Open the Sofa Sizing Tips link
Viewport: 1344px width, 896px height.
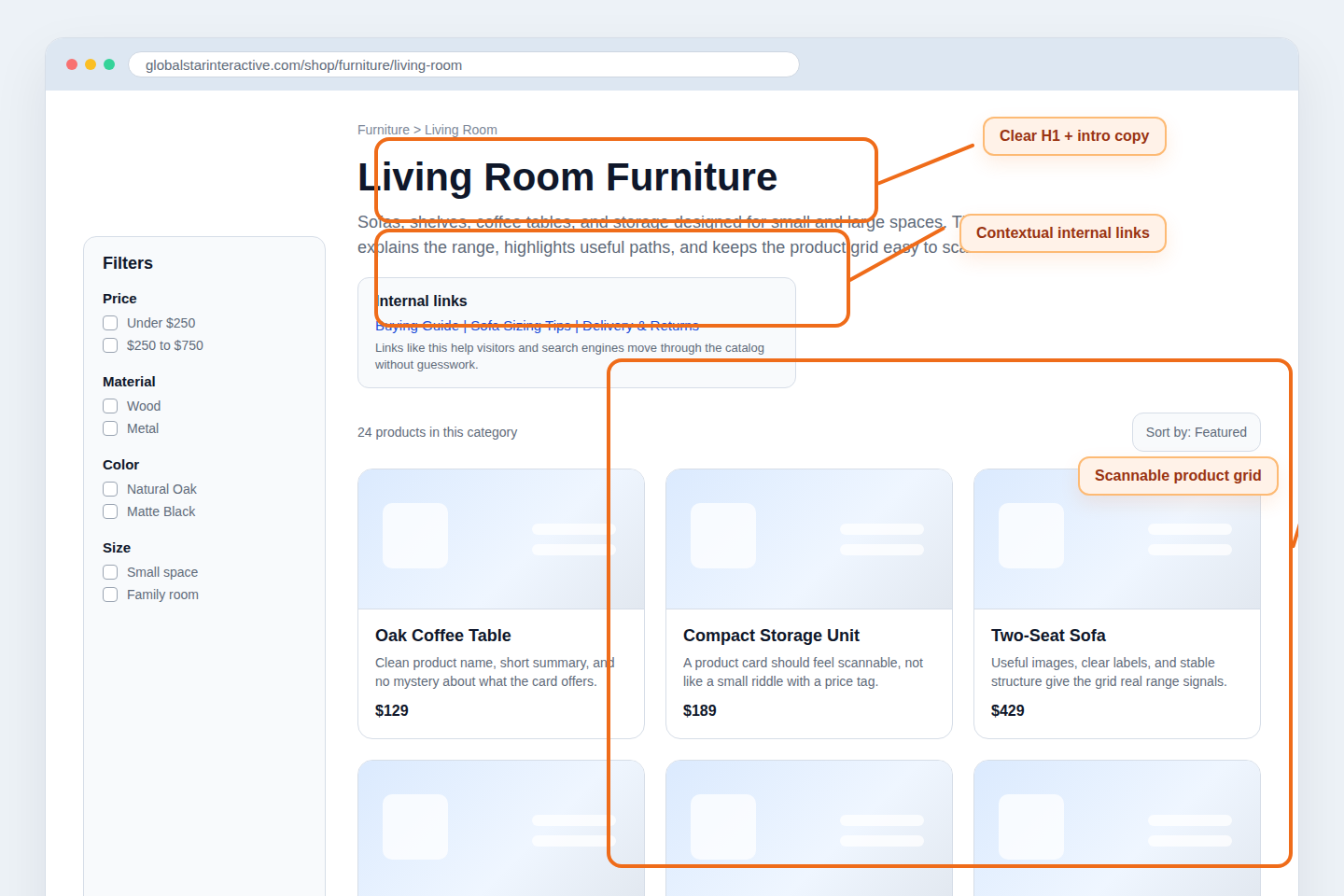click(521, 326)
